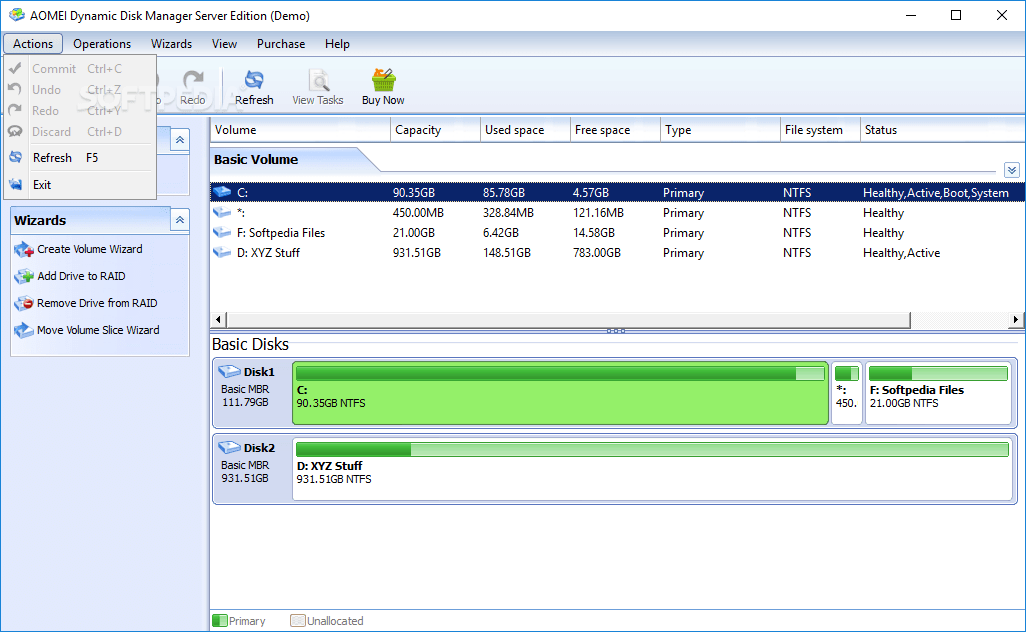Click the F: Softpedia Files volume icon

(x=222, y=232)
